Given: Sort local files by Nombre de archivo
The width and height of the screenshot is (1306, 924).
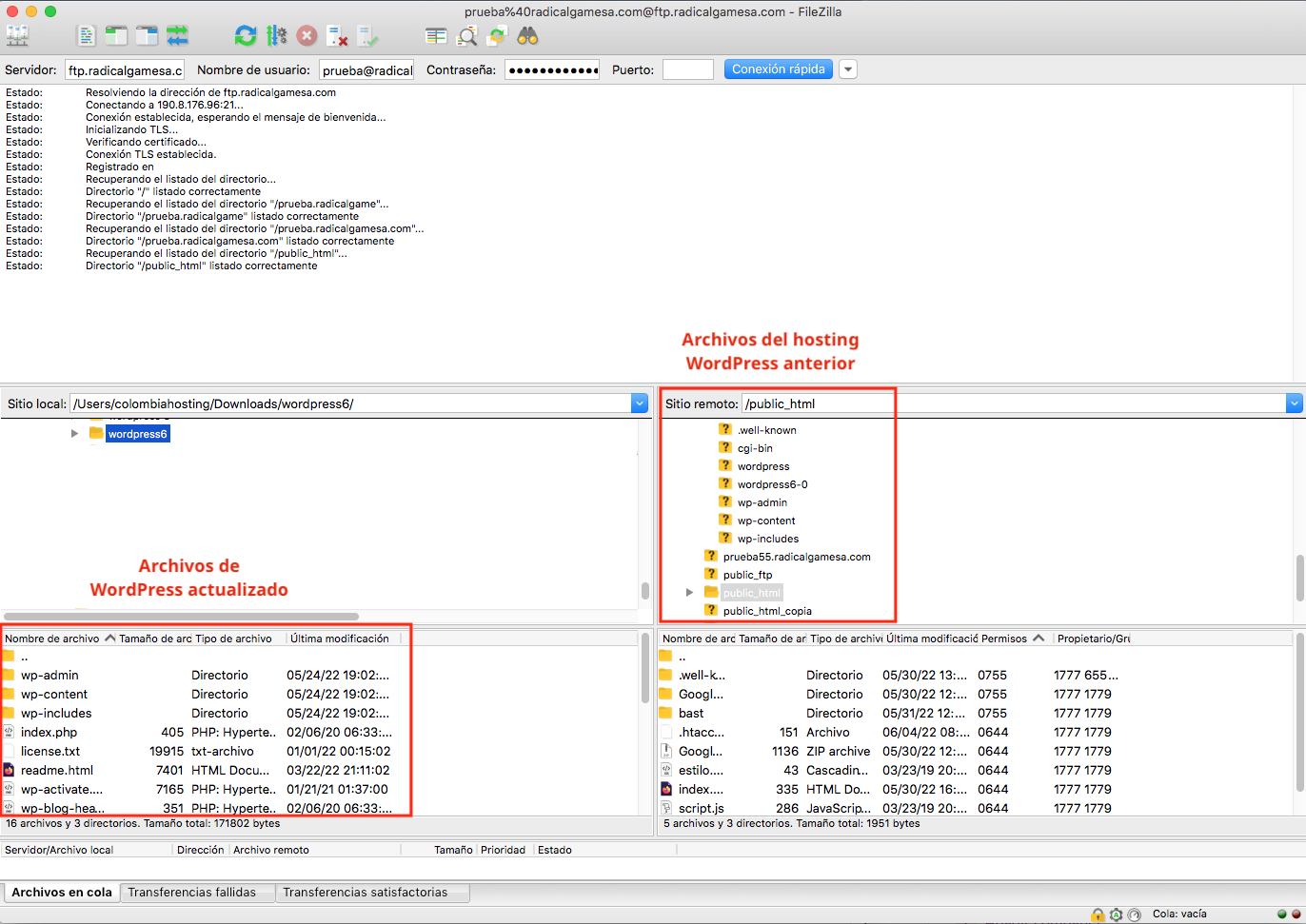Looking at the screenshot, I should coord(59,639).
